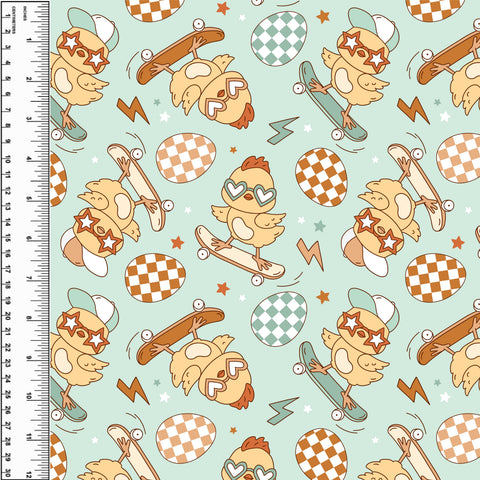480x480 pixels.
Task: Select the 15 centimeter mark on the ruler
Action: pyautogui.click(x=7, y=239)
